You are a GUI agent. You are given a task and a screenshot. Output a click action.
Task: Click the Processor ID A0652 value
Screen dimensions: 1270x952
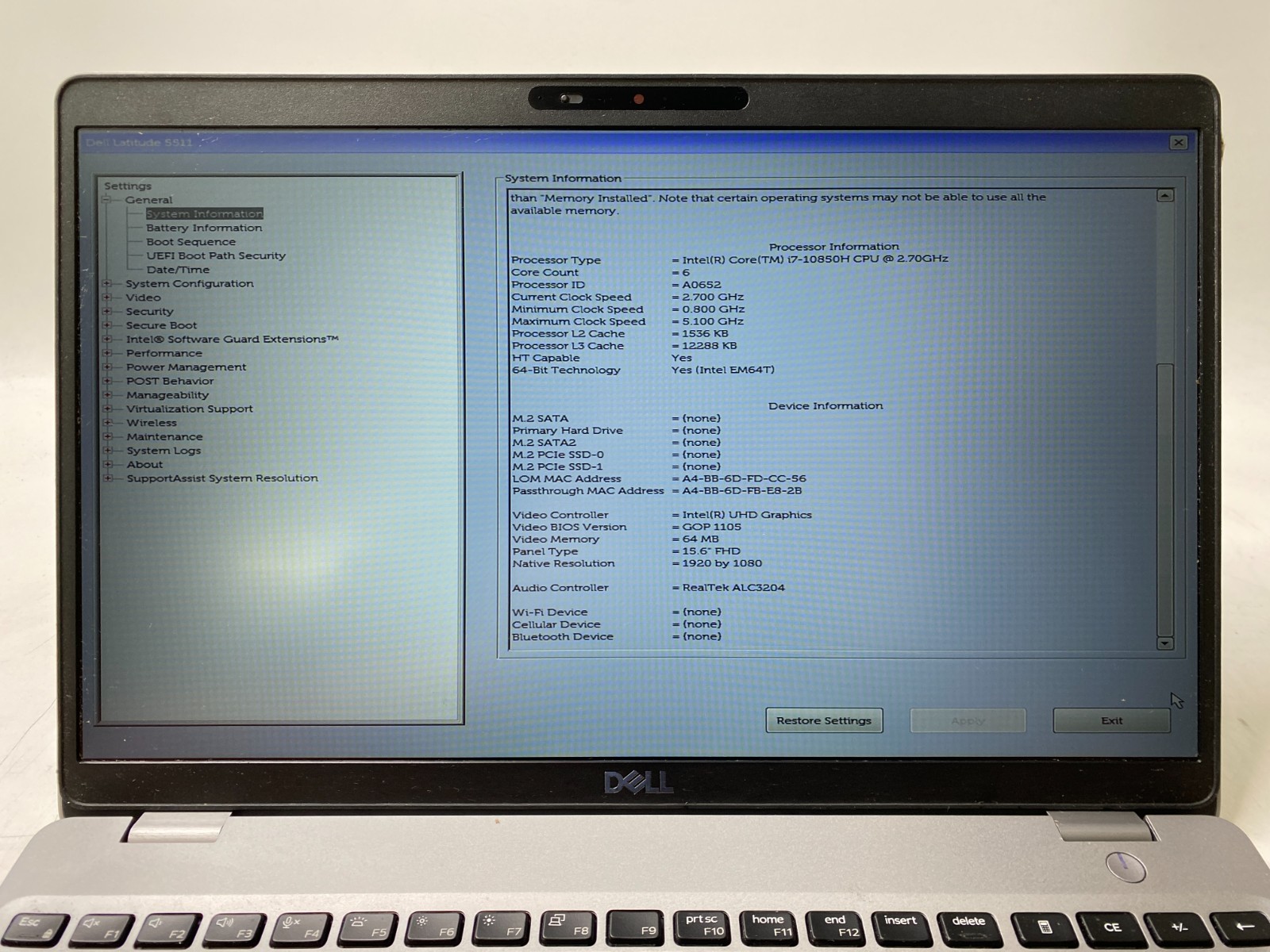[702, 285]
